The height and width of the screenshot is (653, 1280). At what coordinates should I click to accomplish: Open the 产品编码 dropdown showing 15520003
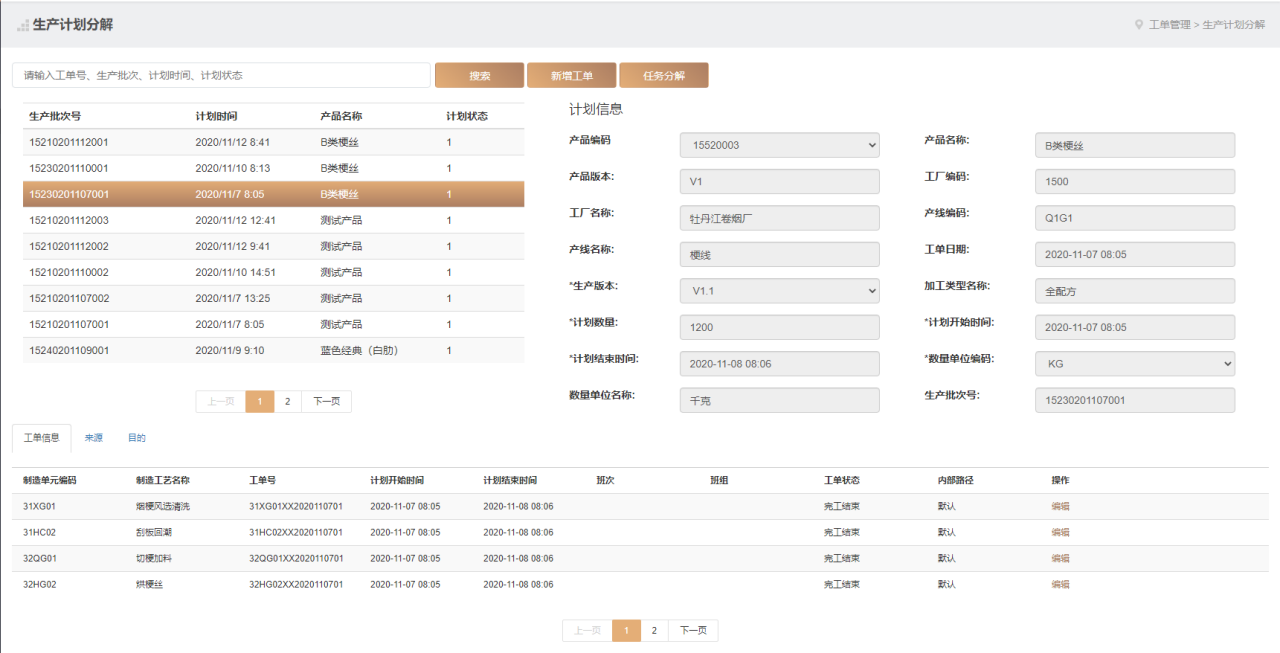pyautogui.click(x=780, y=145)
